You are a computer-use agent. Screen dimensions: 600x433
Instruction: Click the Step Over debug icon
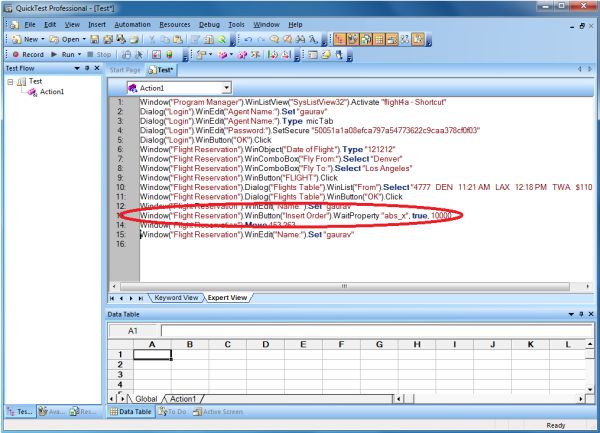point(285,55)
